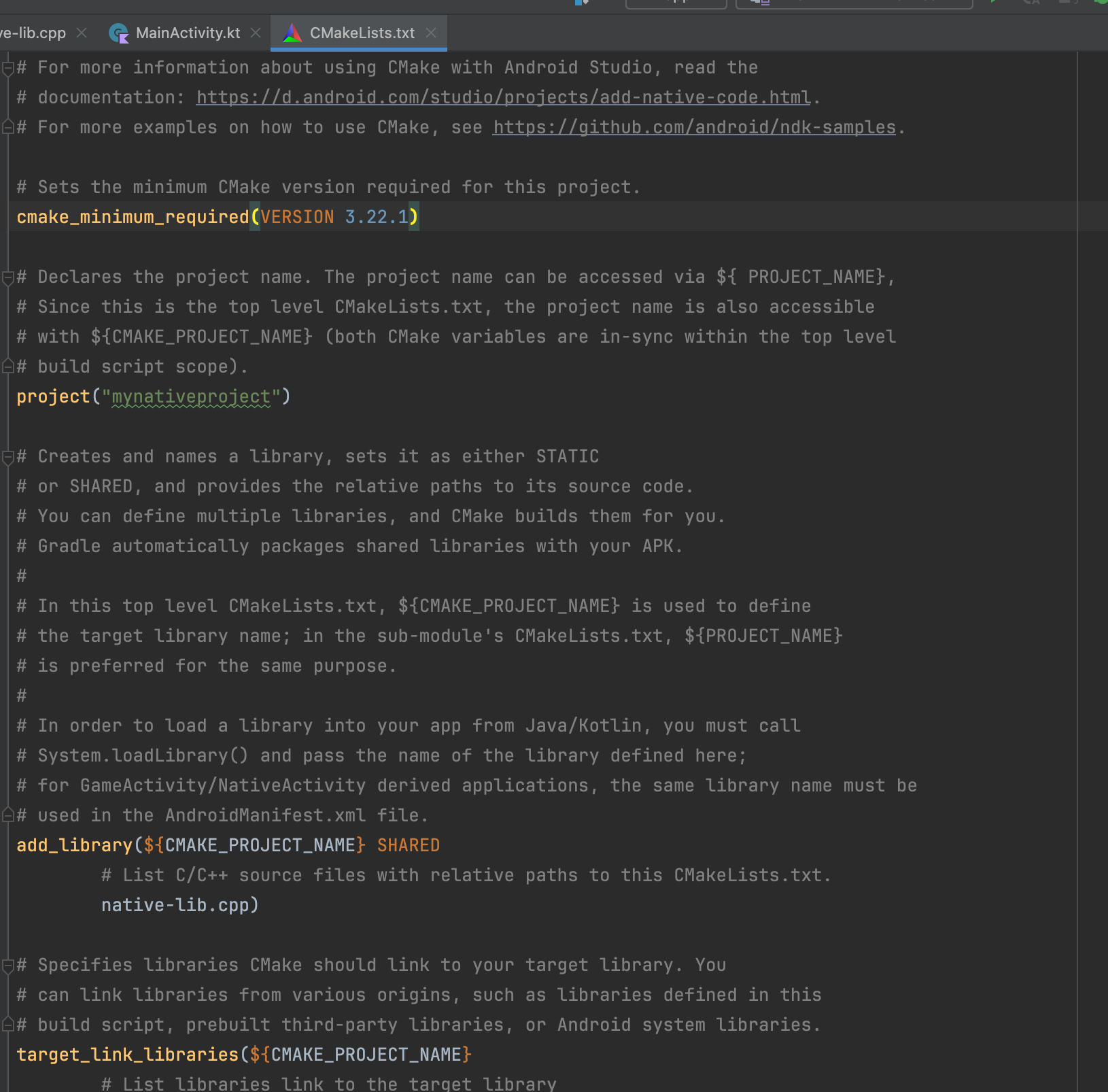Click the project keyword
Image resolution: width=1108 pixels, height=1092 pixels.
53,396
